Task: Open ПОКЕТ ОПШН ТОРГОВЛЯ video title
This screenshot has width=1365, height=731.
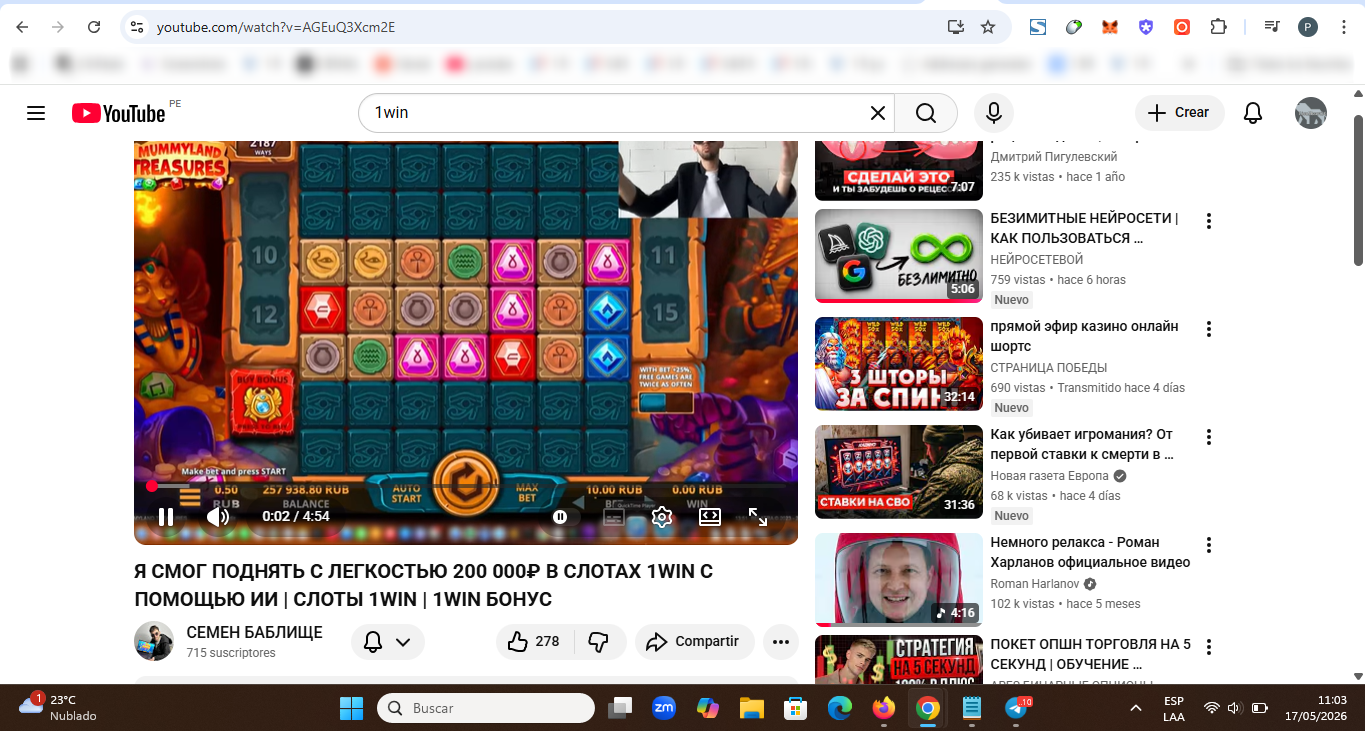Action: coord(1090,654)
